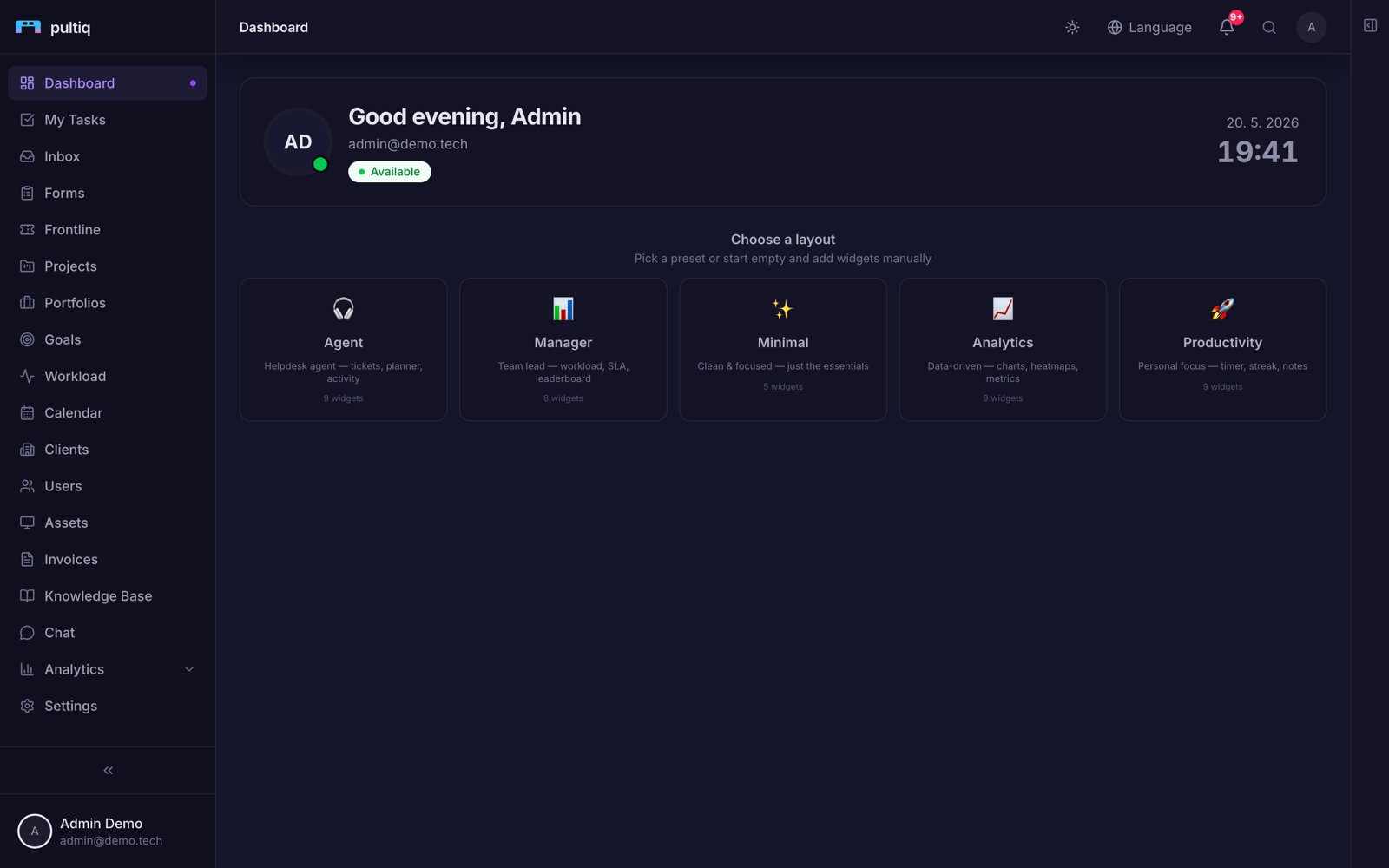1389x868 pixels.
Task: Open notifications bell
Action: pyautogui.click(x=1227, y=28)
